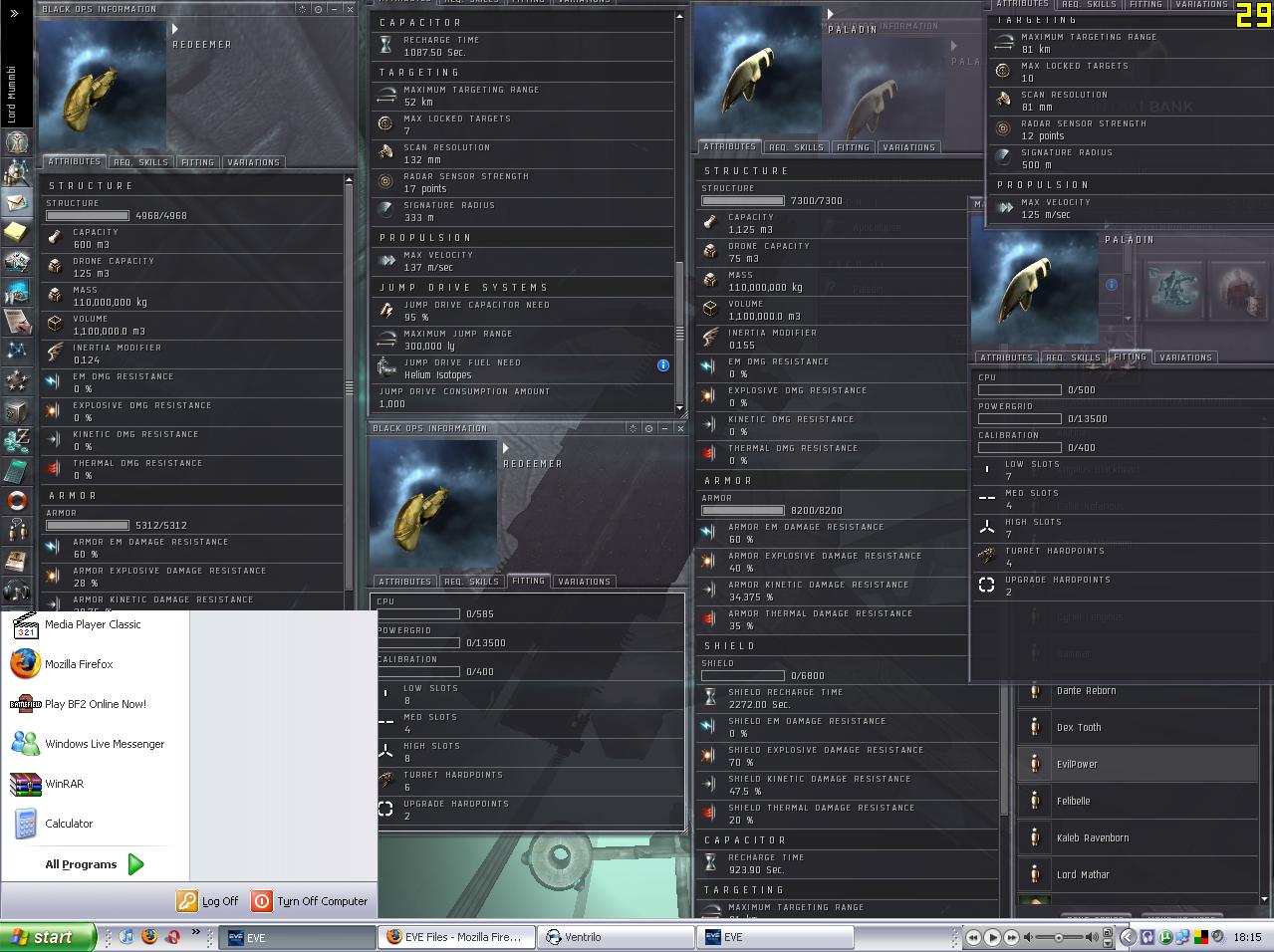
Task: Click the Windows start button
Action: (48, 937)
